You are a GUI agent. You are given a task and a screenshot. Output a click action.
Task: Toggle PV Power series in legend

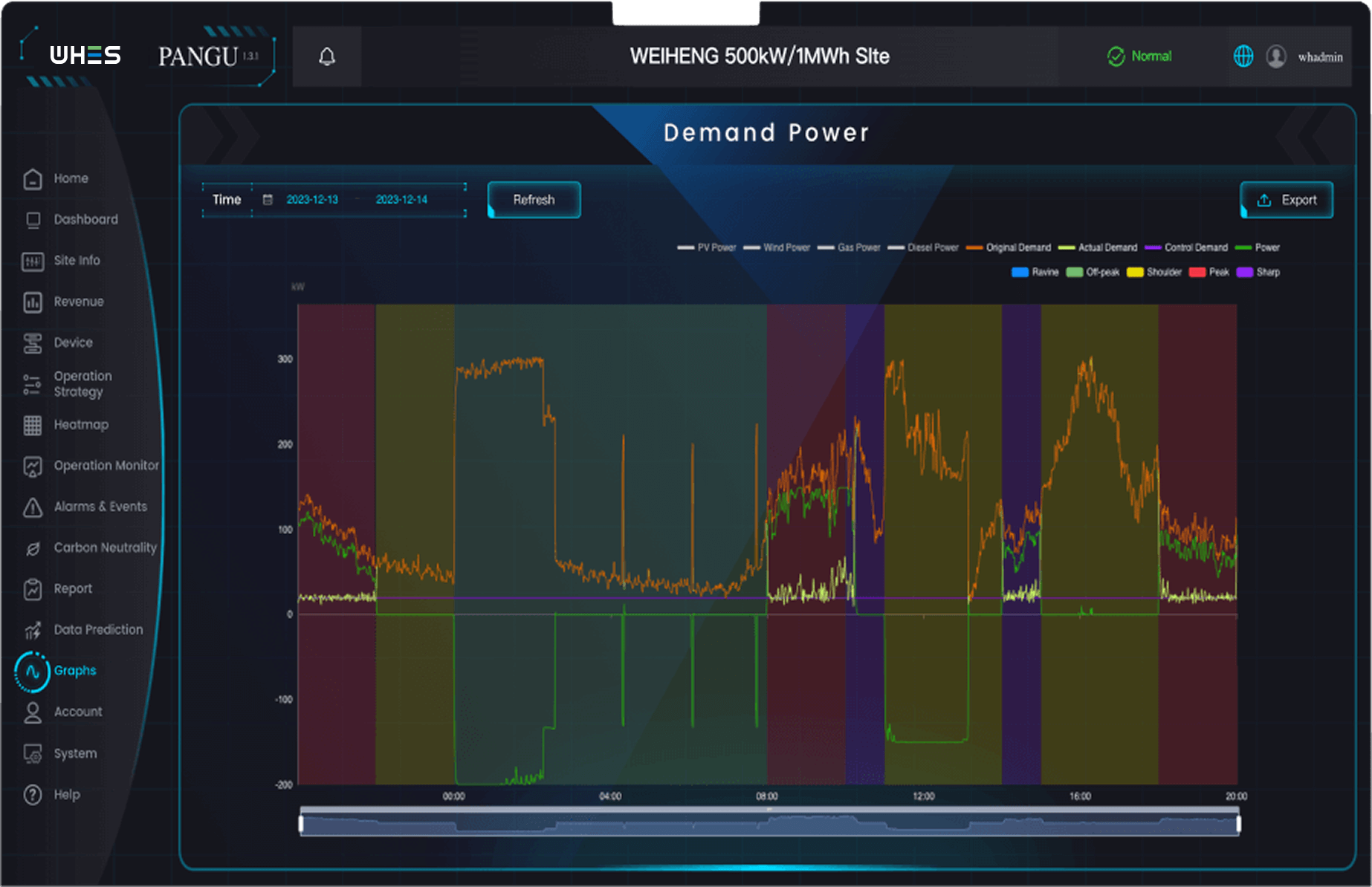point(706,247)
